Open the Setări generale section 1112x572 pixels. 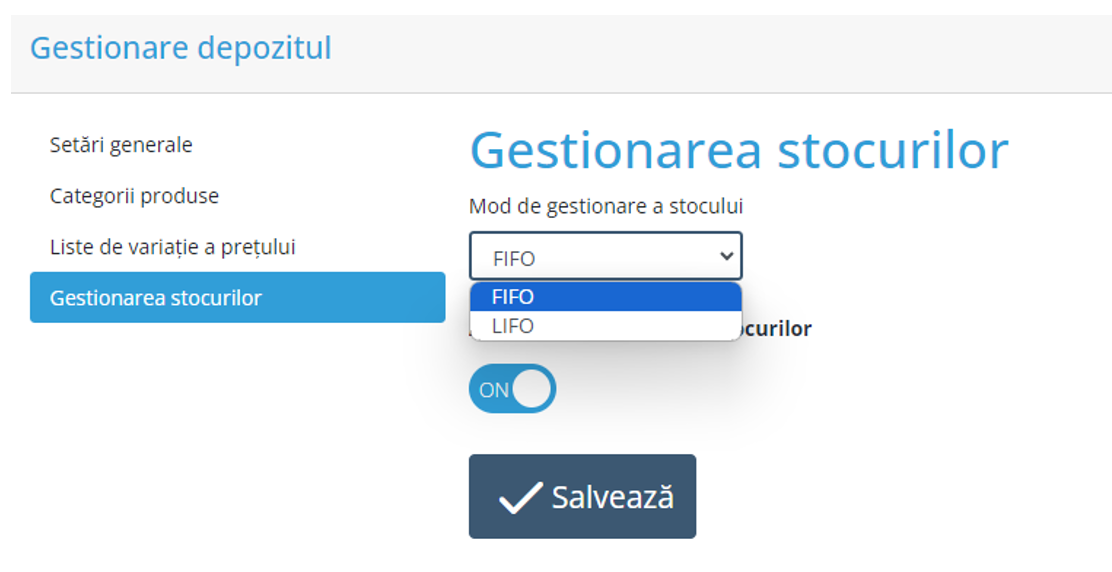pos(121,145)
